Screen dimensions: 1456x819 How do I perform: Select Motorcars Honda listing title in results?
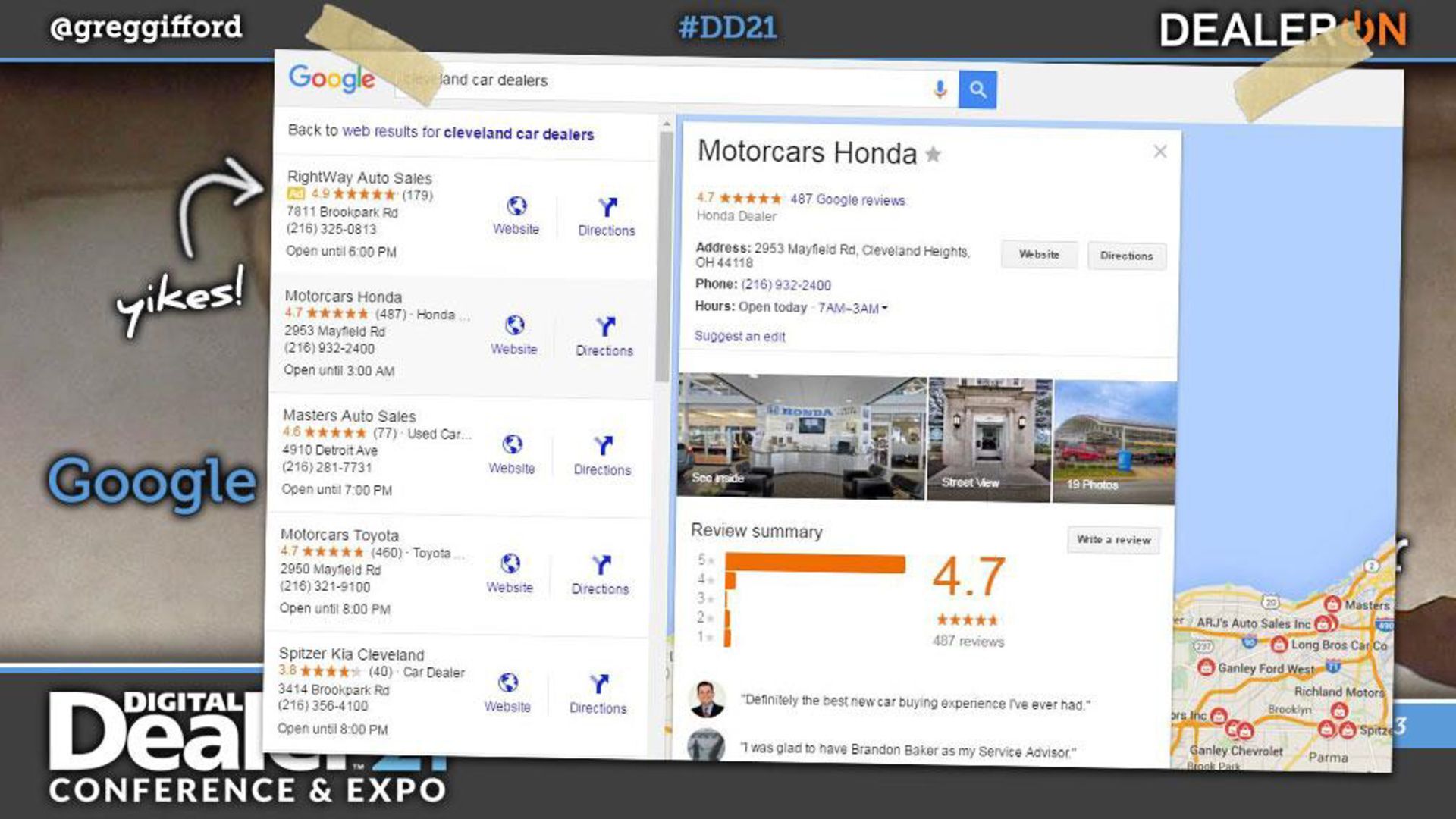click(x=344, y=297)
